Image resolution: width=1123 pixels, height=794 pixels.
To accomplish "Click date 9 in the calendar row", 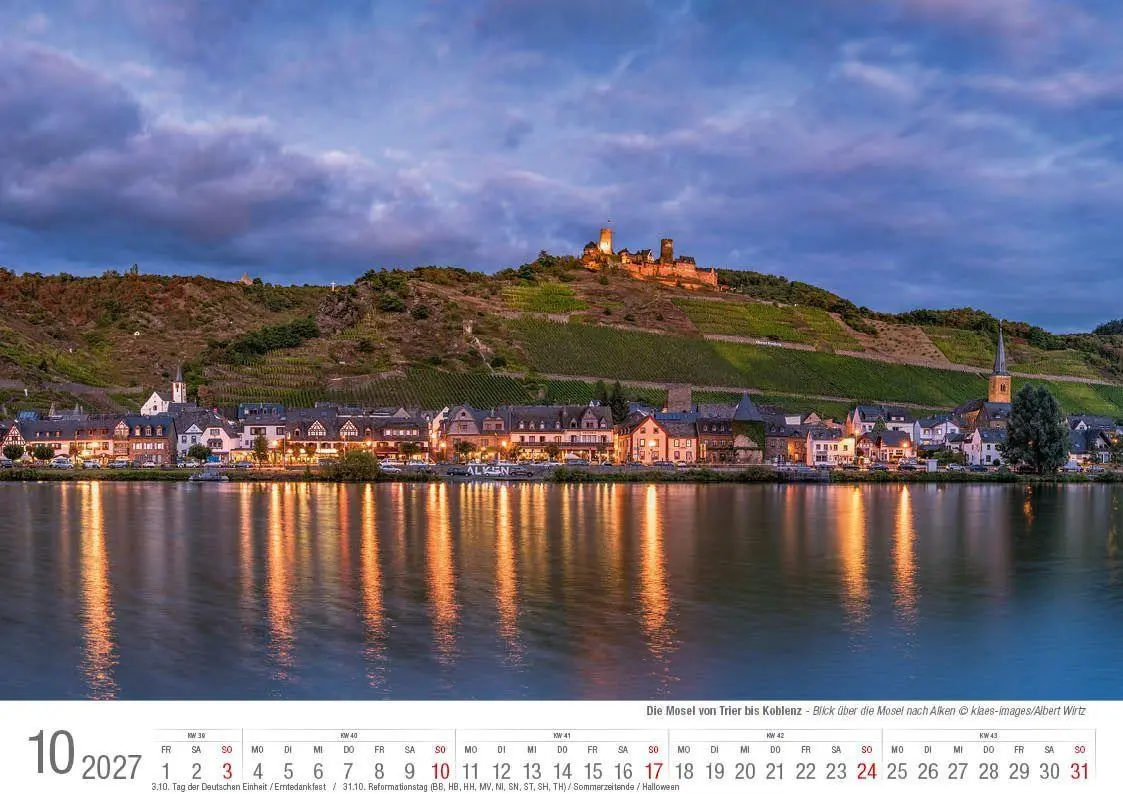I will point(410,770).
